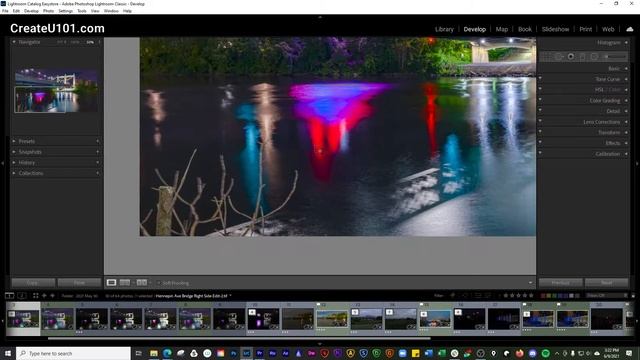This screenshot has height=360, width=640.
Task: Go forward to the next photo source
Action: 52,296
